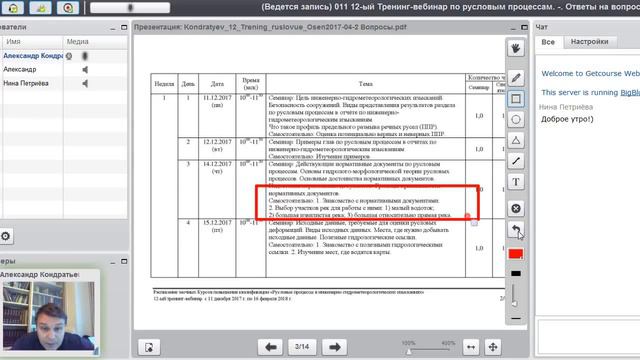The image size is (640, 360).
Task: Click Александр Кондратьев's webcam video
Action: [x=49, y=315]
